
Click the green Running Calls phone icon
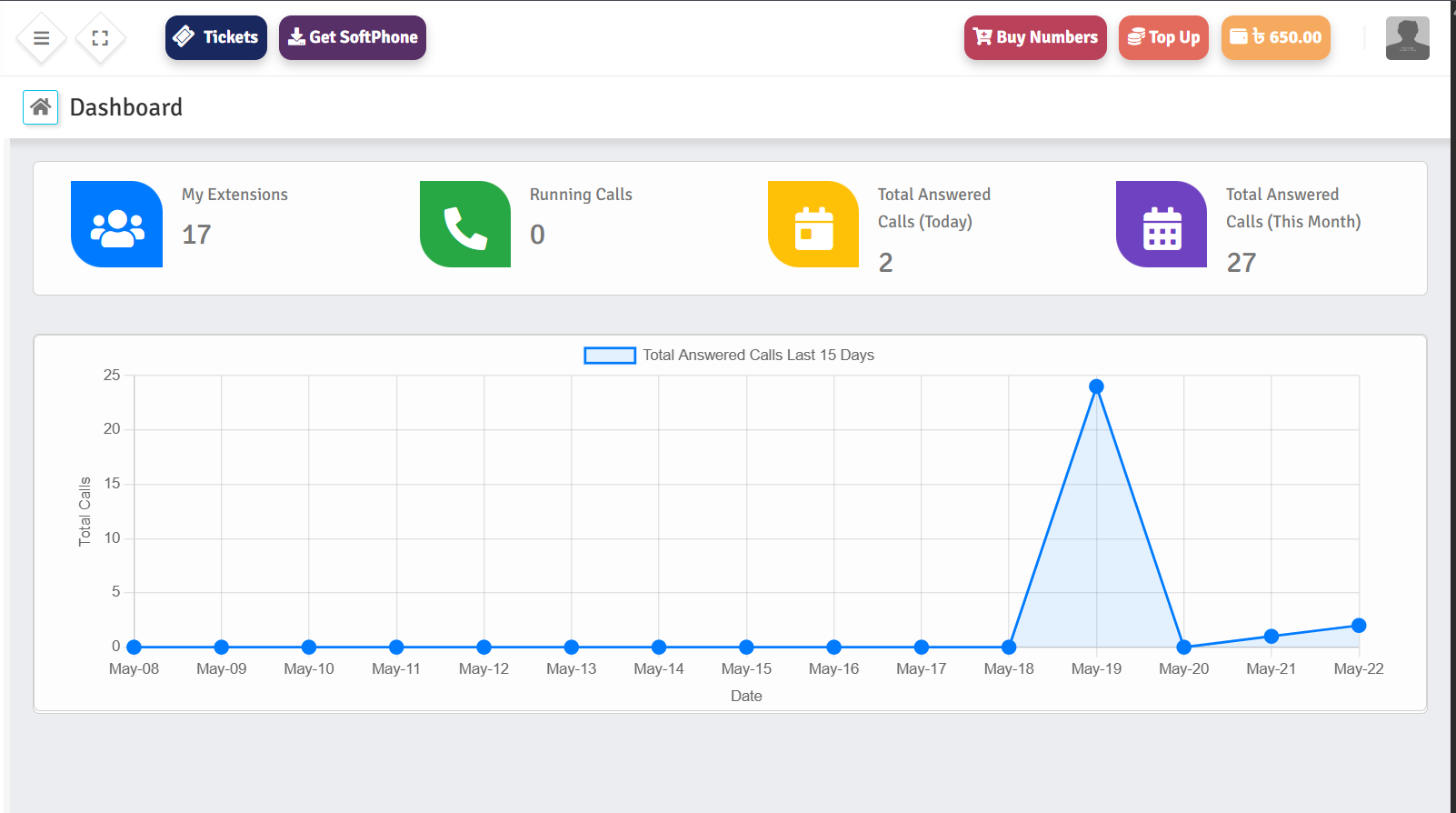coord(465,225)
